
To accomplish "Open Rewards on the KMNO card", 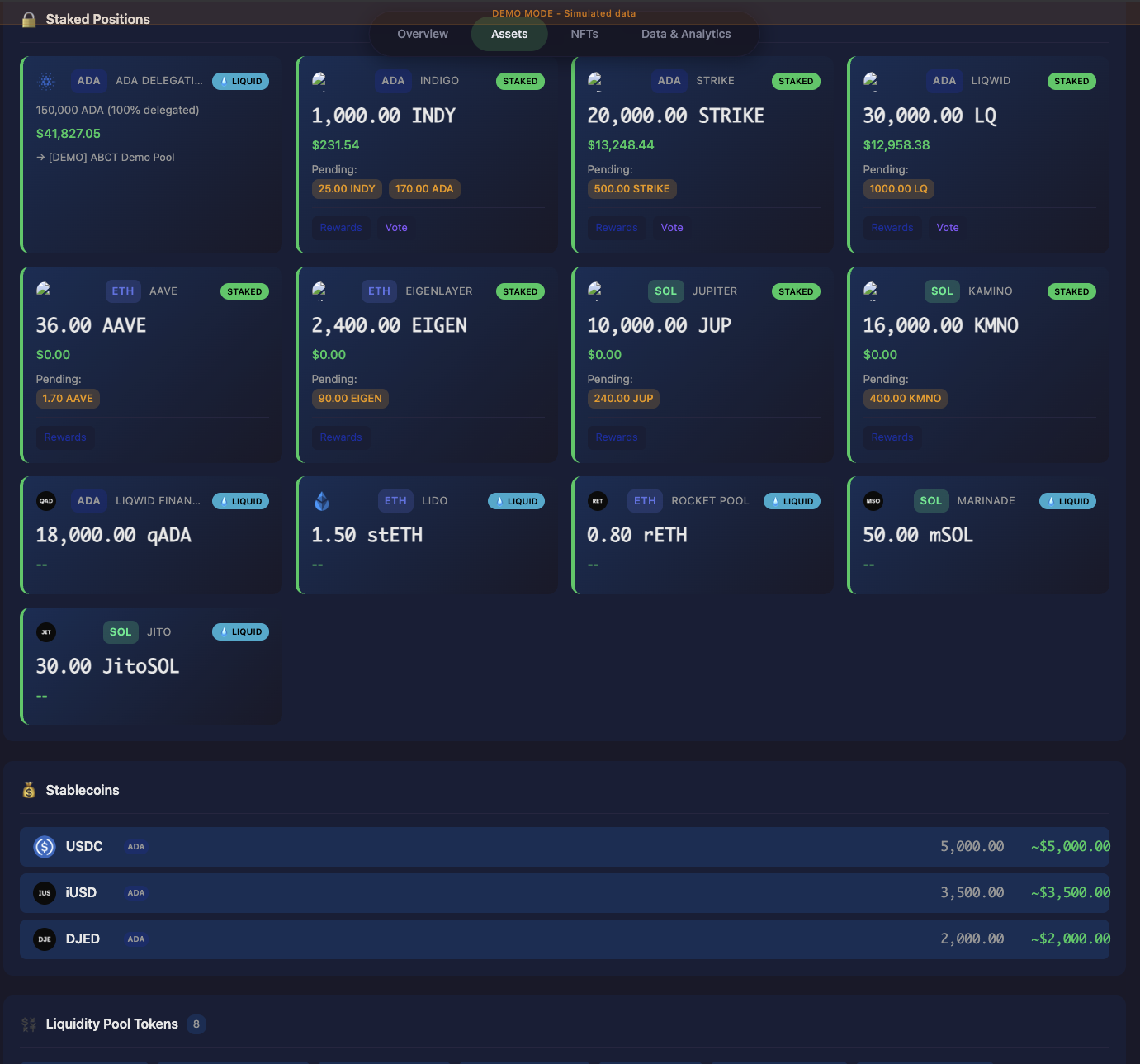I will [x=892, y=437].
